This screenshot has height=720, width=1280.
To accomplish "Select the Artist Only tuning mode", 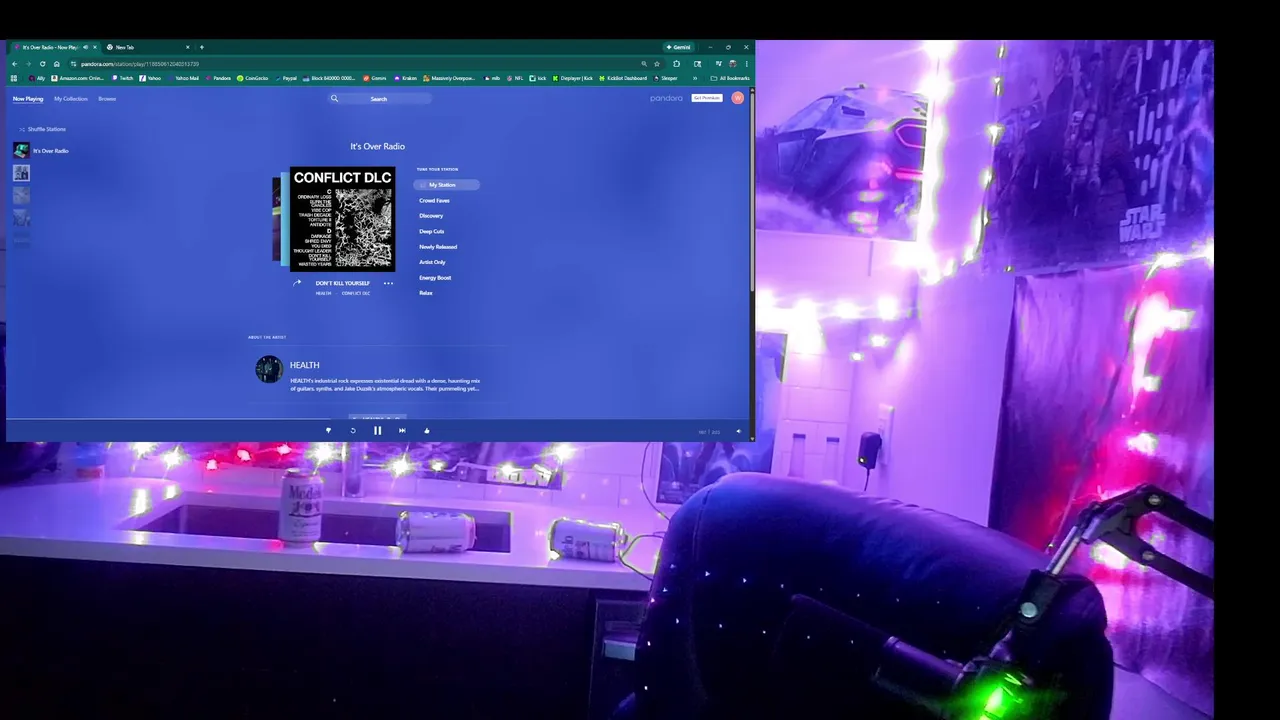I will pyautogui.click(x=432, y=262).
